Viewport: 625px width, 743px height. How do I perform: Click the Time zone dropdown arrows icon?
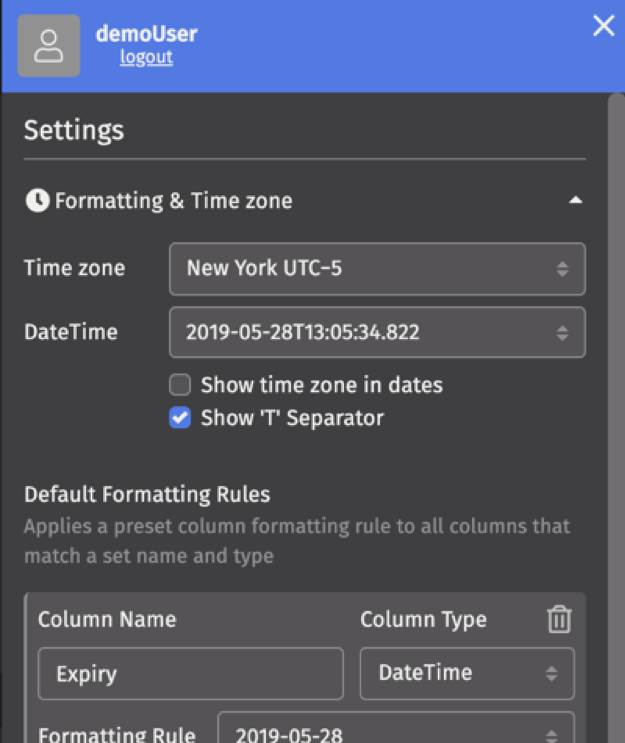pos(563,269)
